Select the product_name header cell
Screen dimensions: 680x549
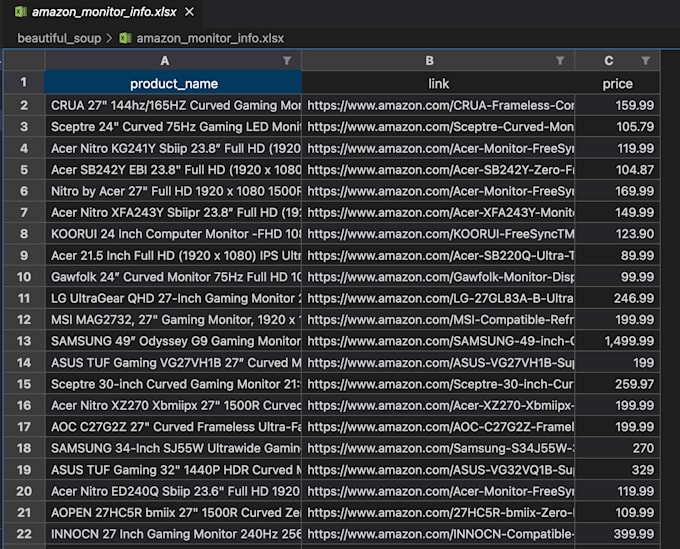[x=173, y=84]
